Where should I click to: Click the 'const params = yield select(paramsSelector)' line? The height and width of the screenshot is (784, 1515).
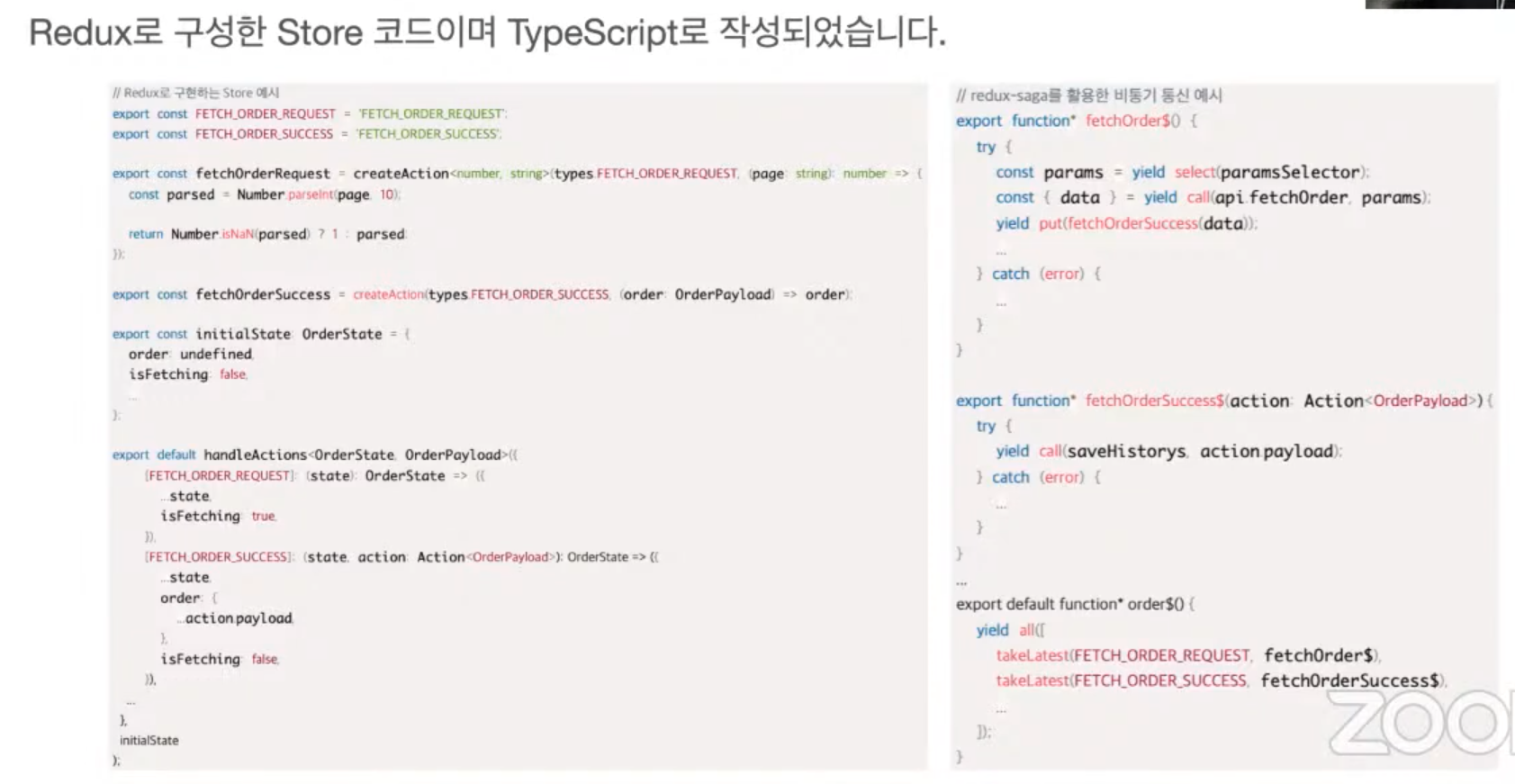[1182, 172]
